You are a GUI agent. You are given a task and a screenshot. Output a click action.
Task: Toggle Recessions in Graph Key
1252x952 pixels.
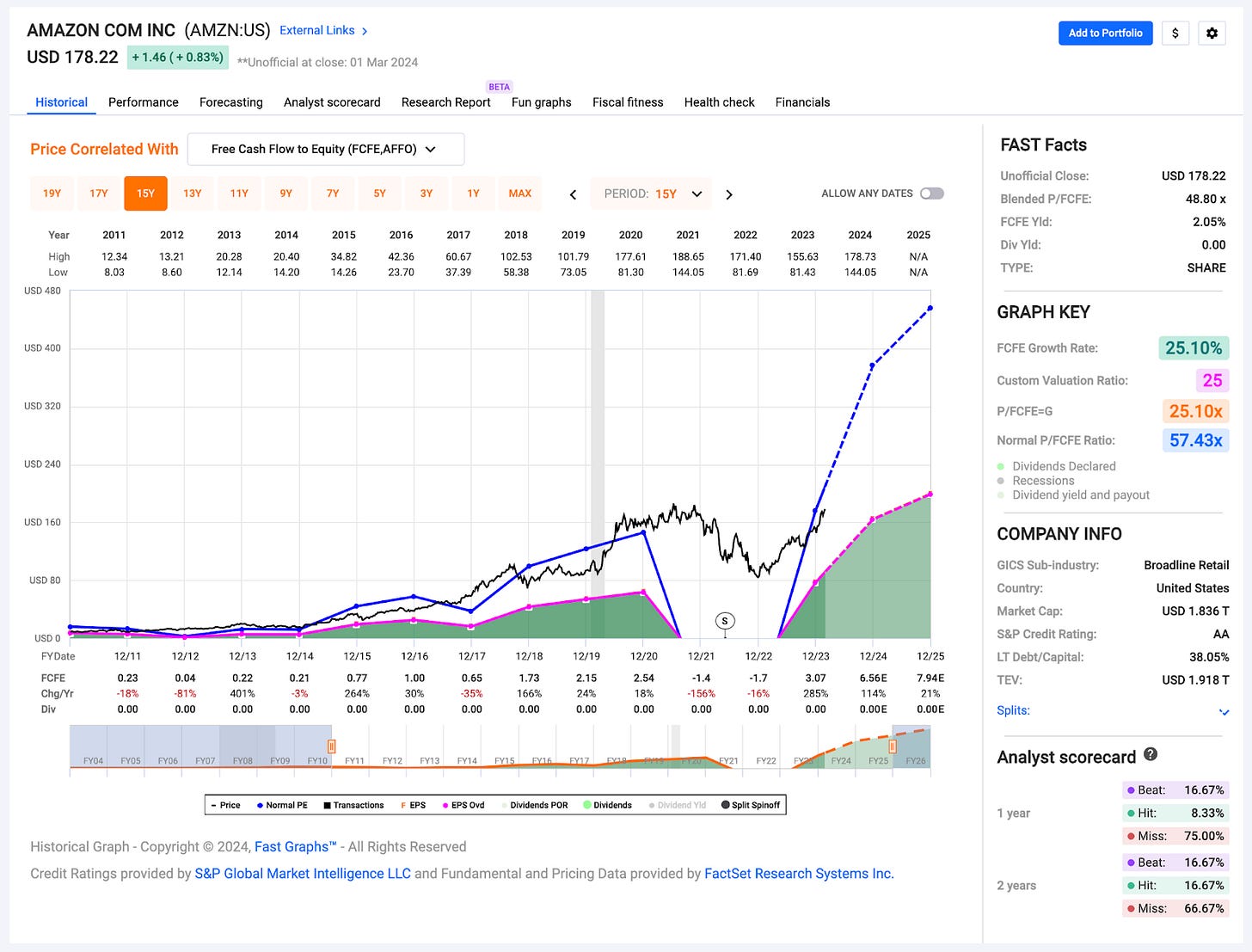[1036, 481]
